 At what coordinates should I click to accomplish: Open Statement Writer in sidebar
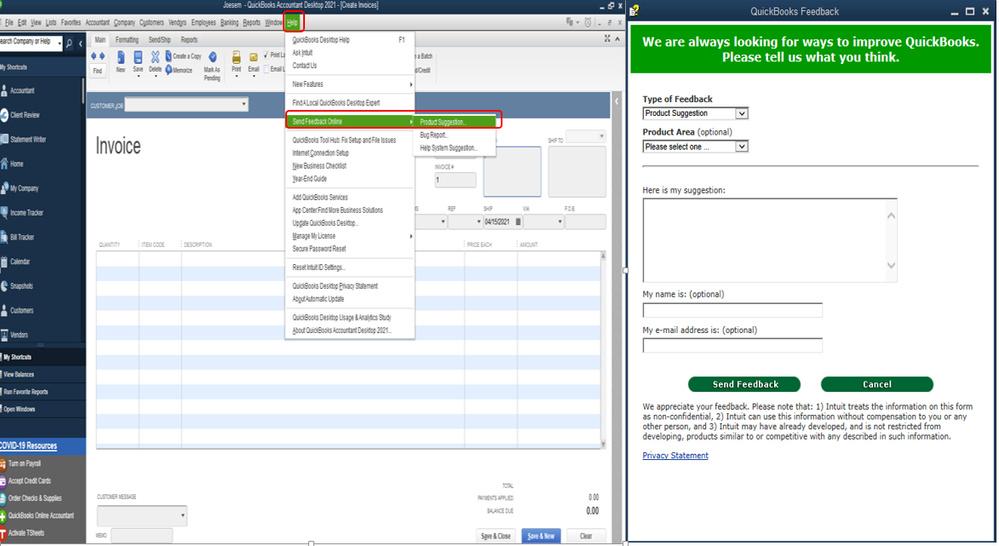(24, 139)
